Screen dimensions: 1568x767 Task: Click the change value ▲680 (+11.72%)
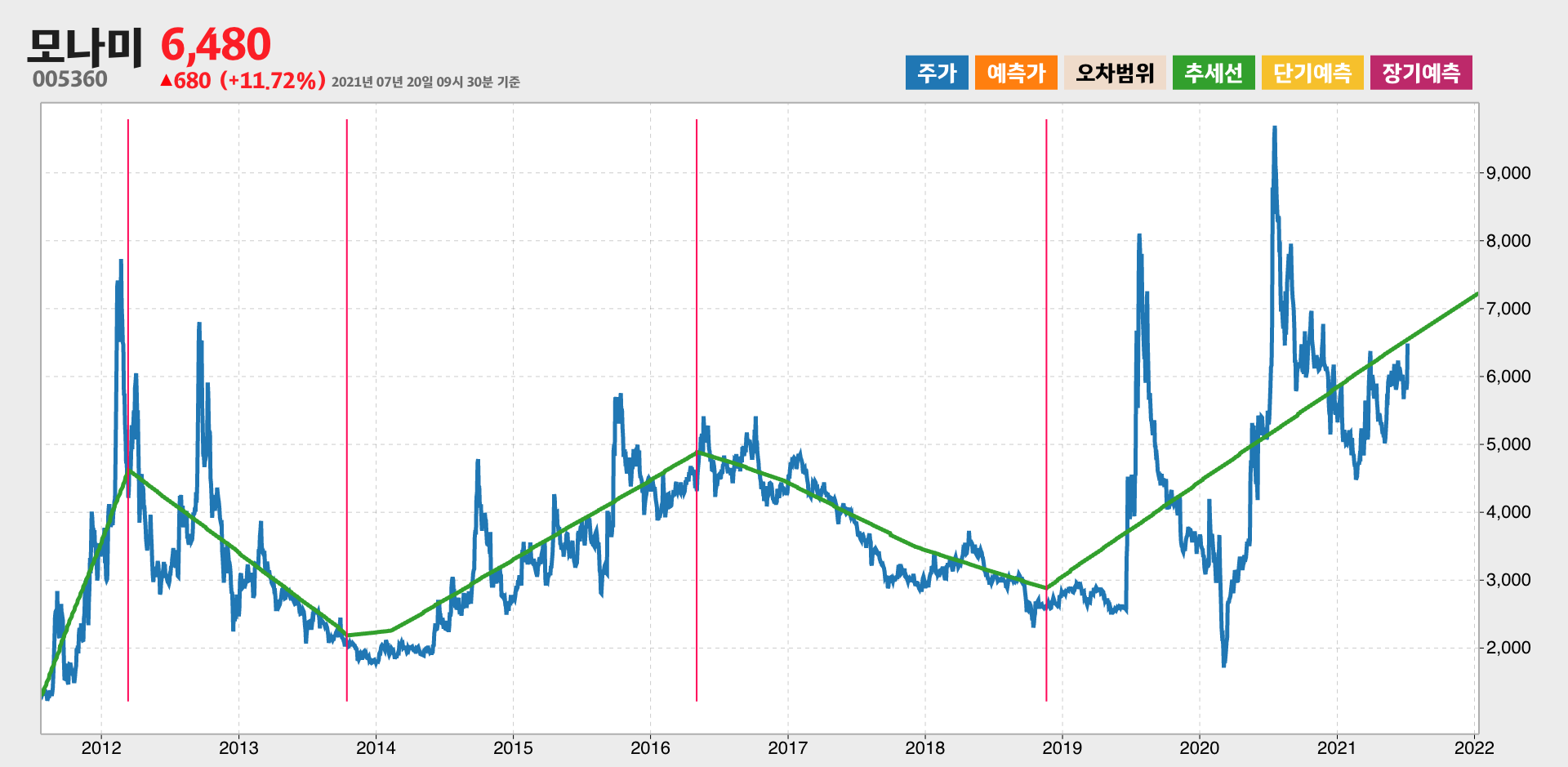[243, 80]
